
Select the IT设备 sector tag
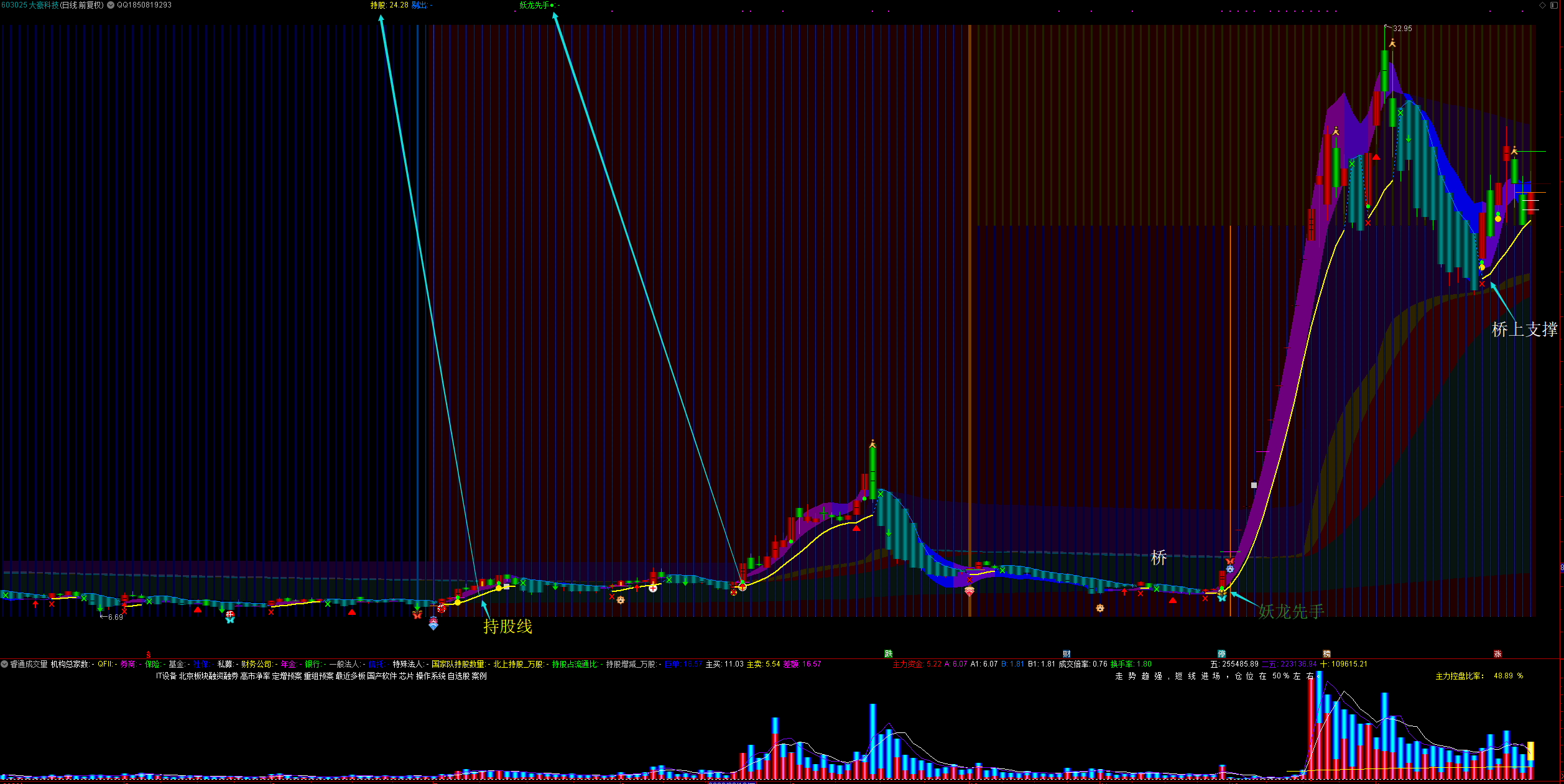(166, 676)
